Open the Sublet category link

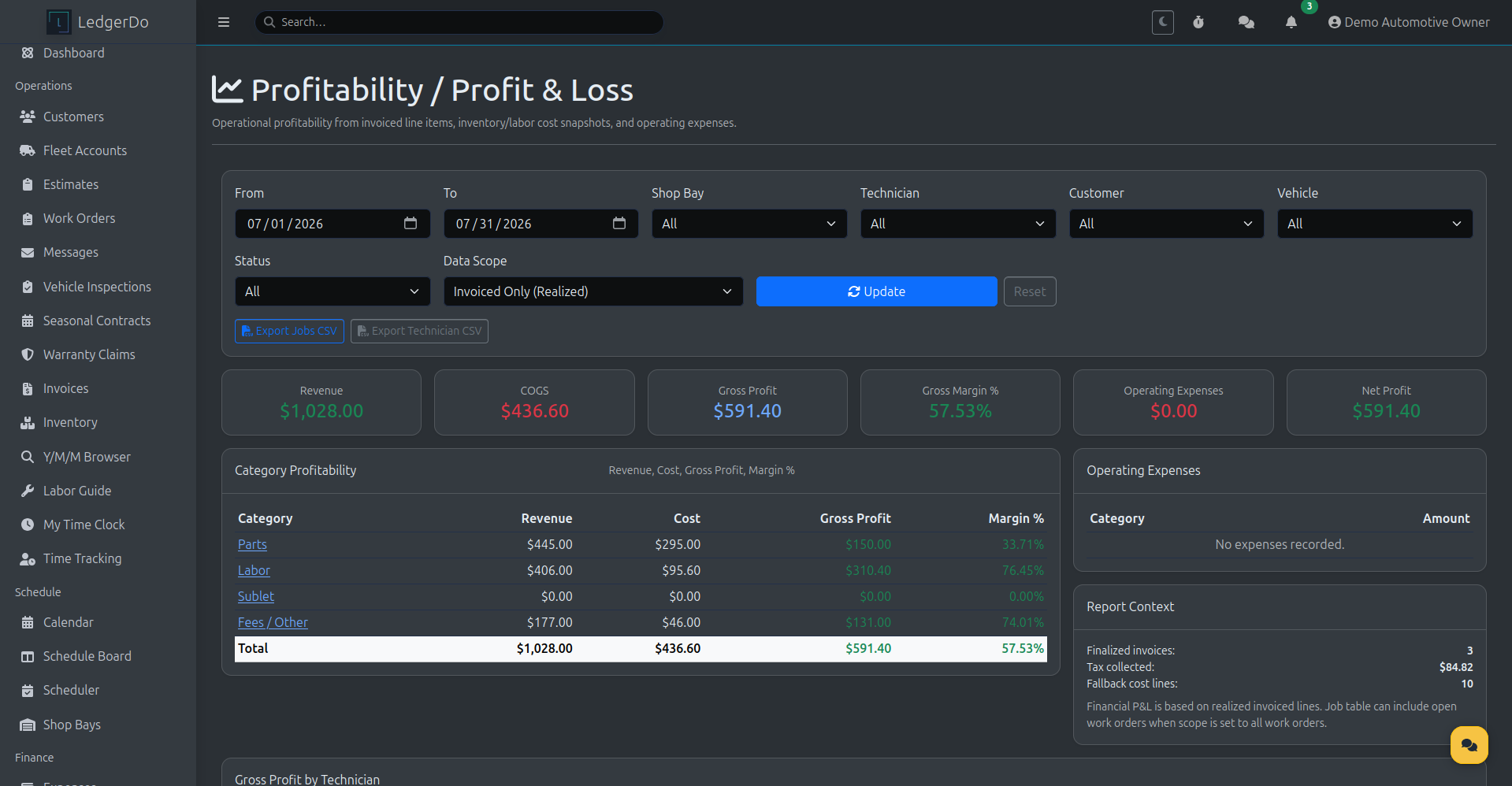tap(256, 596)
